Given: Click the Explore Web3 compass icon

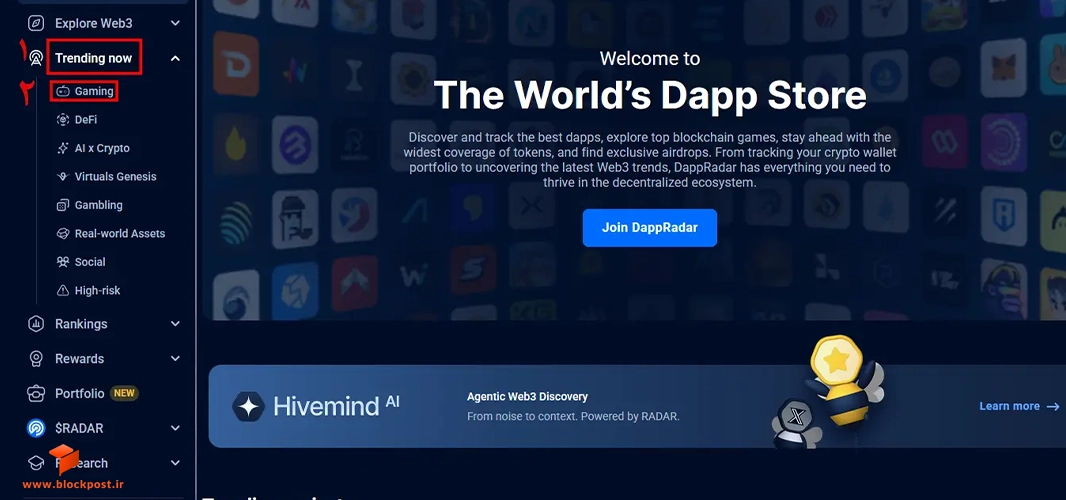Looking at the screenshot, I should (35, 23).
